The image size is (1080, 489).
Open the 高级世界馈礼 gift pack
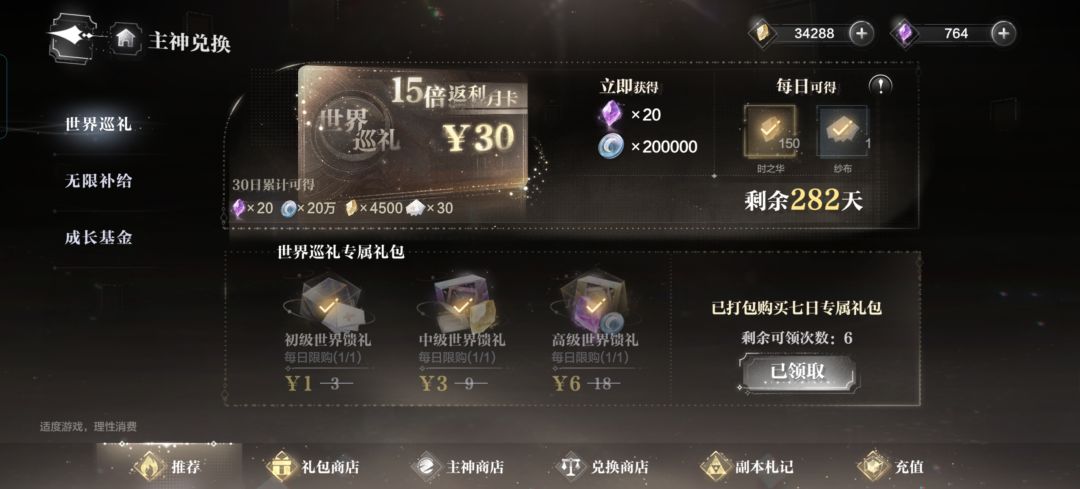click(x=594, y=305)
